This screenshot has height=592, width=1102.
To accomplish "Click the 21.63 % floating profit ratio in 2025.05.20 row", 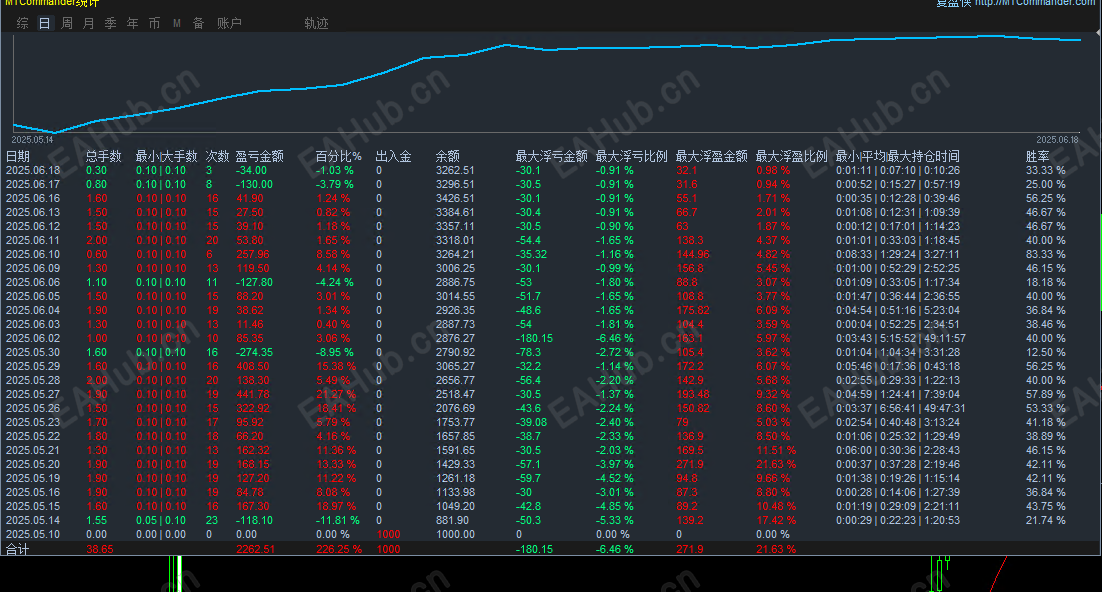I will [x=776, y=464].
